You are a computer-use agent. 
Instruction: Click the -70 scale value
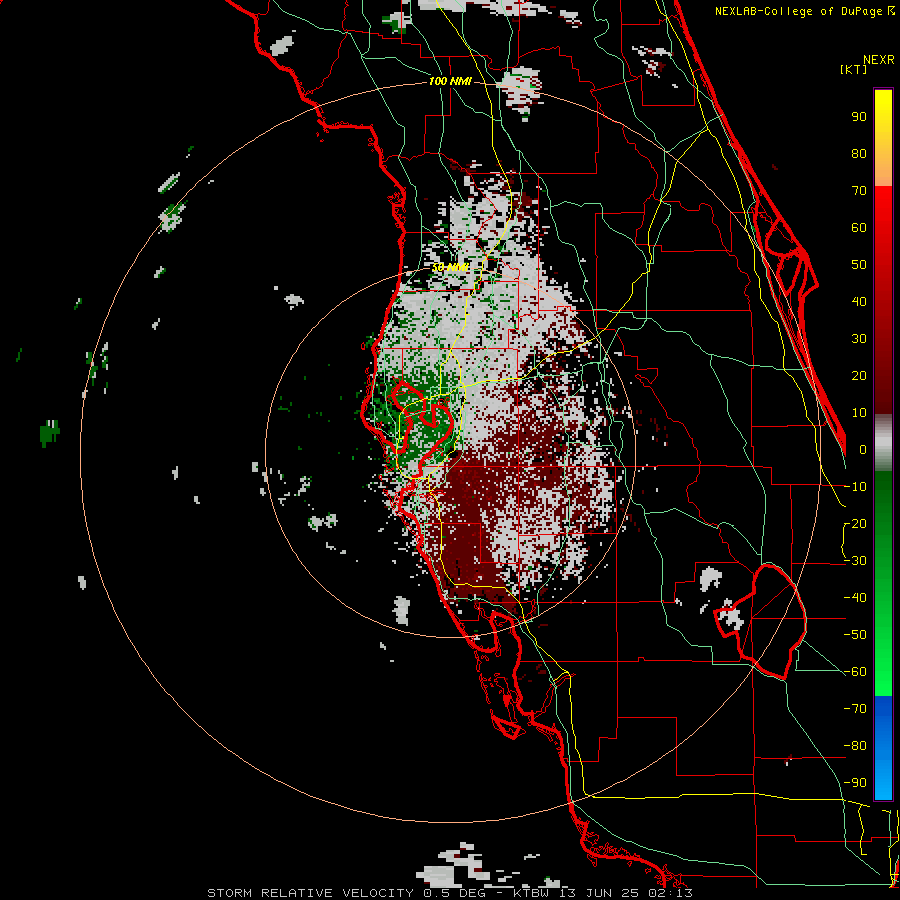[x=855, y=709]
